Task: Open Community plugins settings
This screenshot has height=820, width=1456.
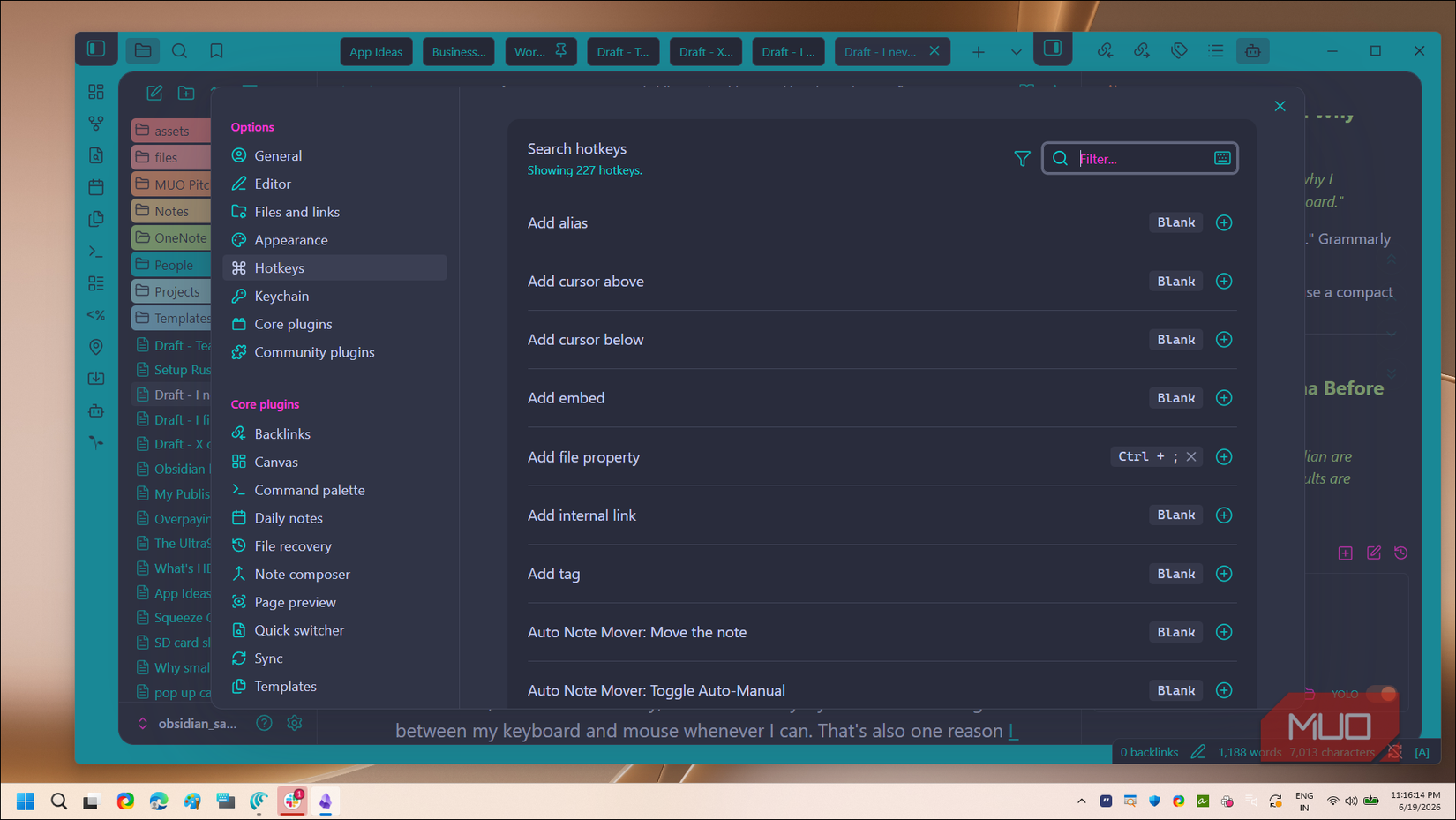Action: [334, 352]
